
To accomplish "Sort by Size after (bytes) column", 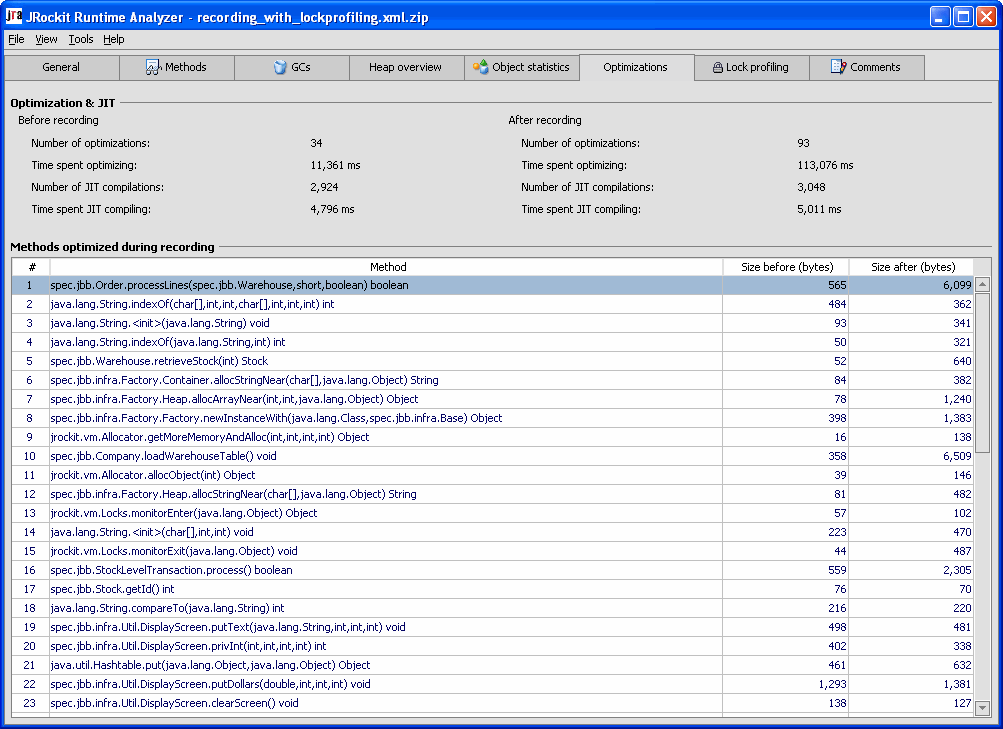I will tap(912, 267).
